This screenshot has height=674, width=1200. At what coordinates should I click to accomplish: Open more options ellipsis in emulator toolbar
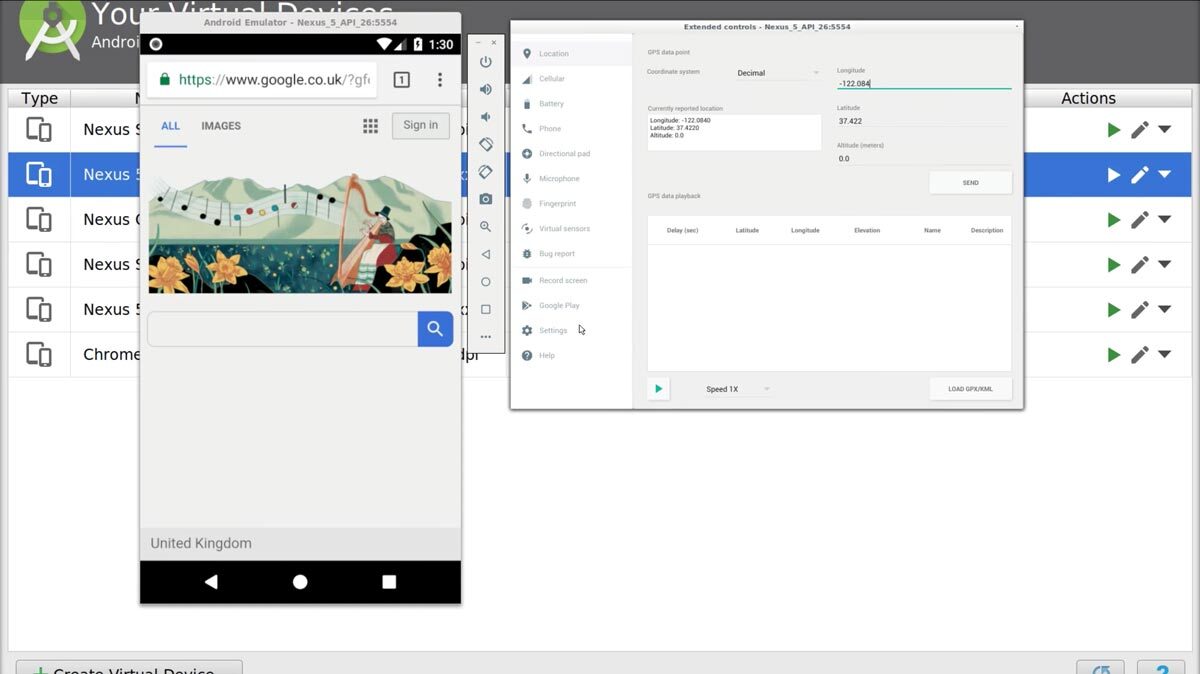(x=486, y=337)
